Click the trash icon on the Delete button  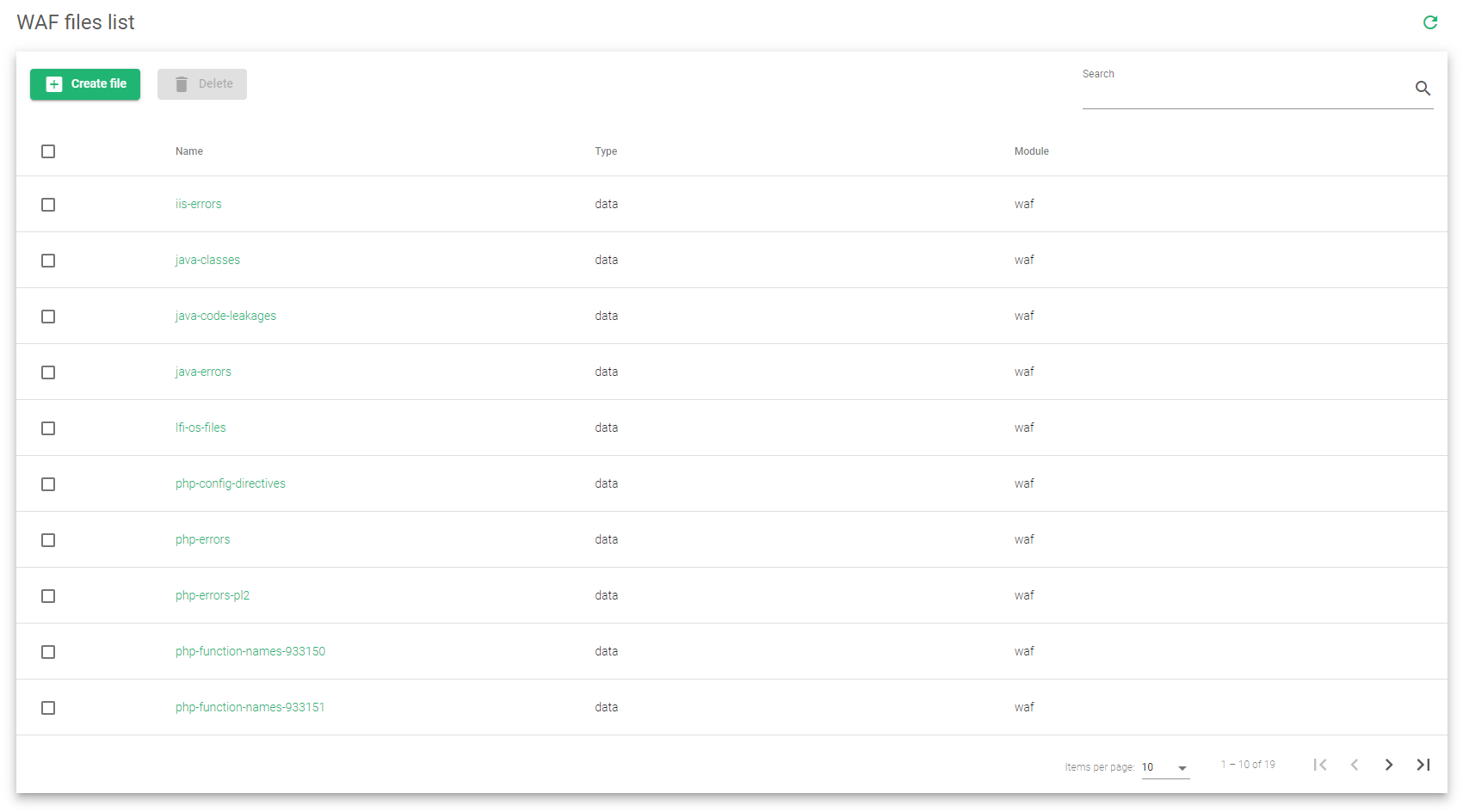pyautogui.click(x=181, y=83)
